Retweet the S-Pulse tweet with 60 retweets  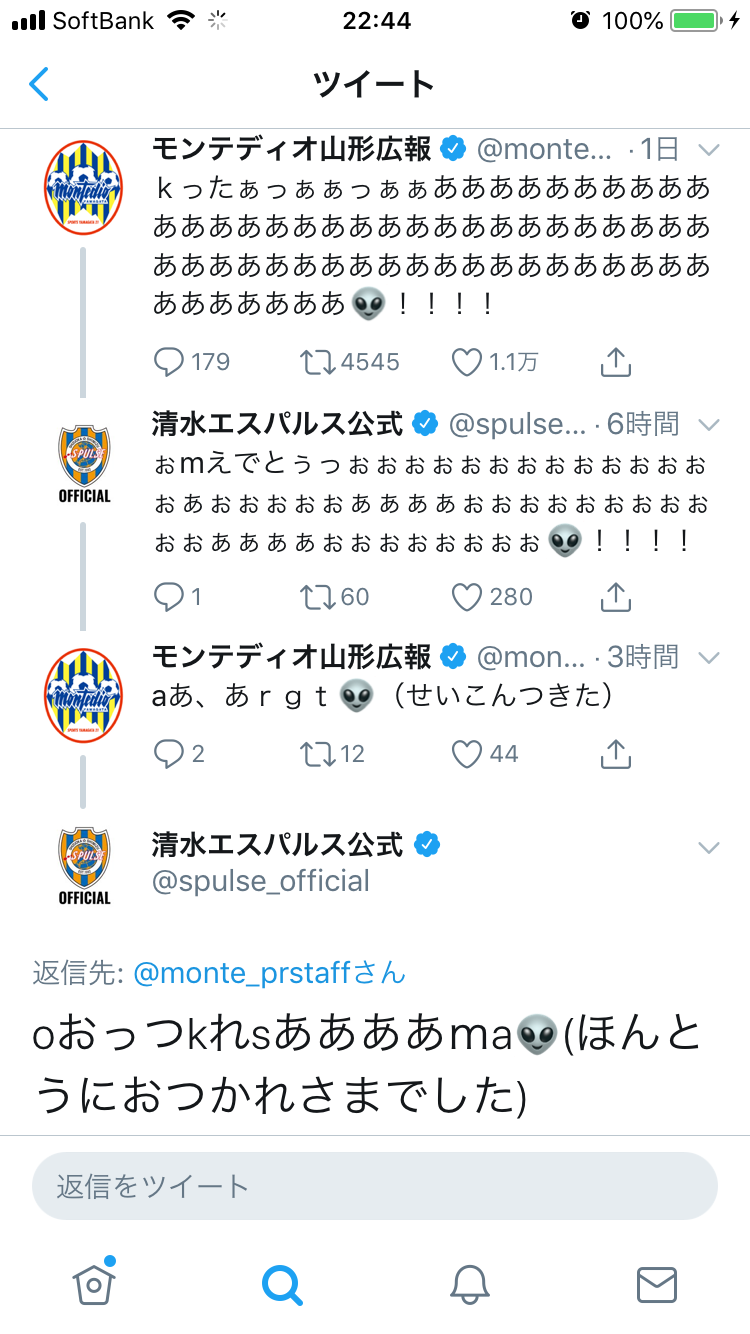point(319,597)
